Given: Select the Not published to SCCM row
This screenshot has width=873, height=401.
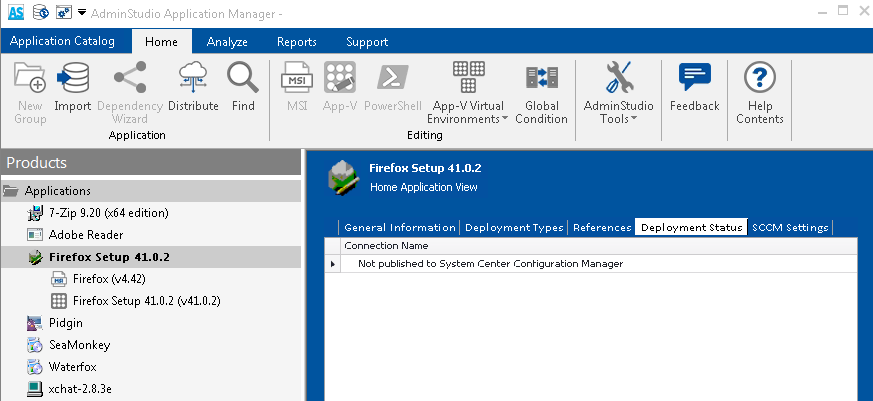Looking at the screenshot, I should (490, 264).
